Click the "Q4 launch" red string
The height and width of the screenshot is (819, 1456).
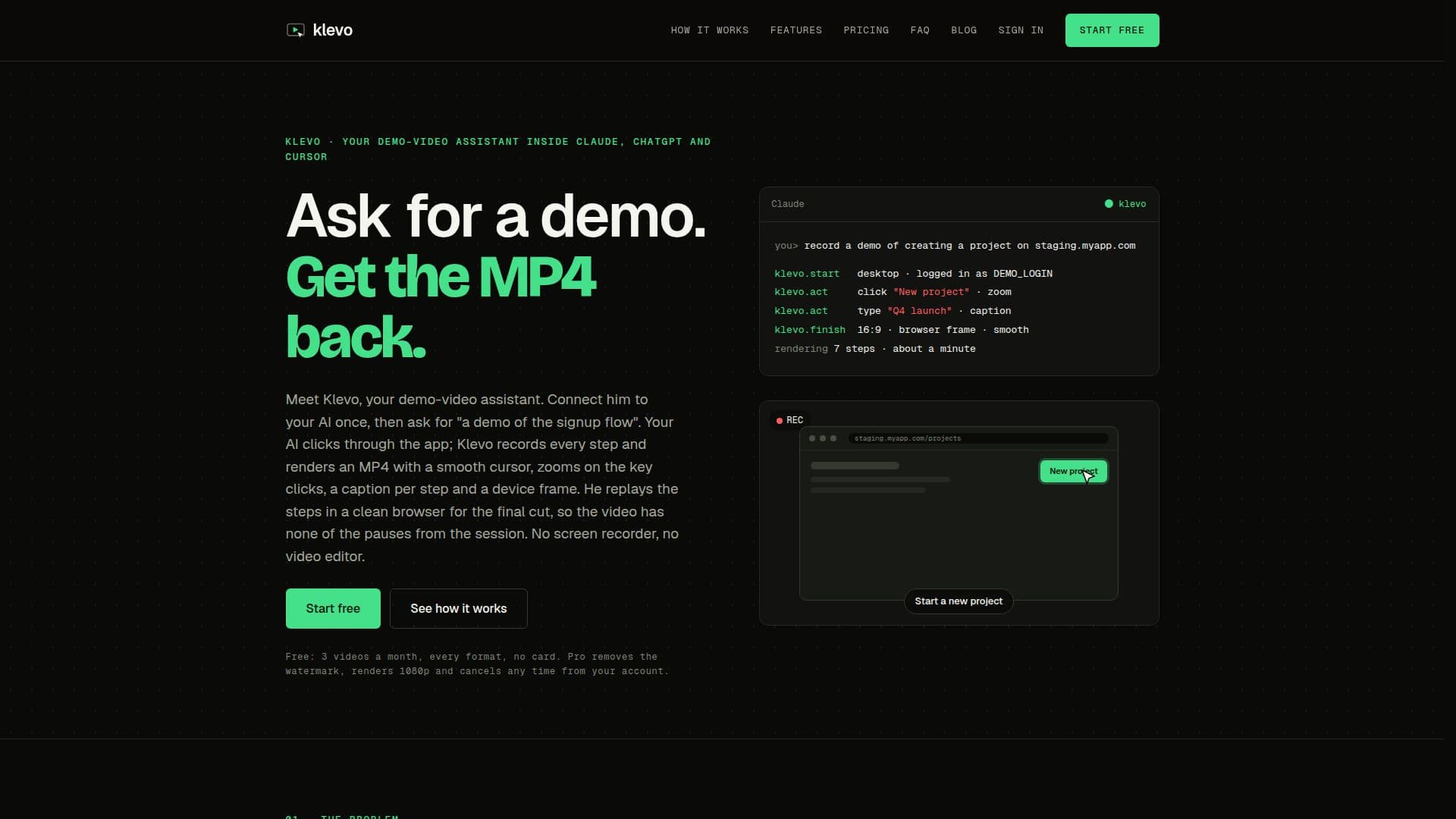point(919,311)
